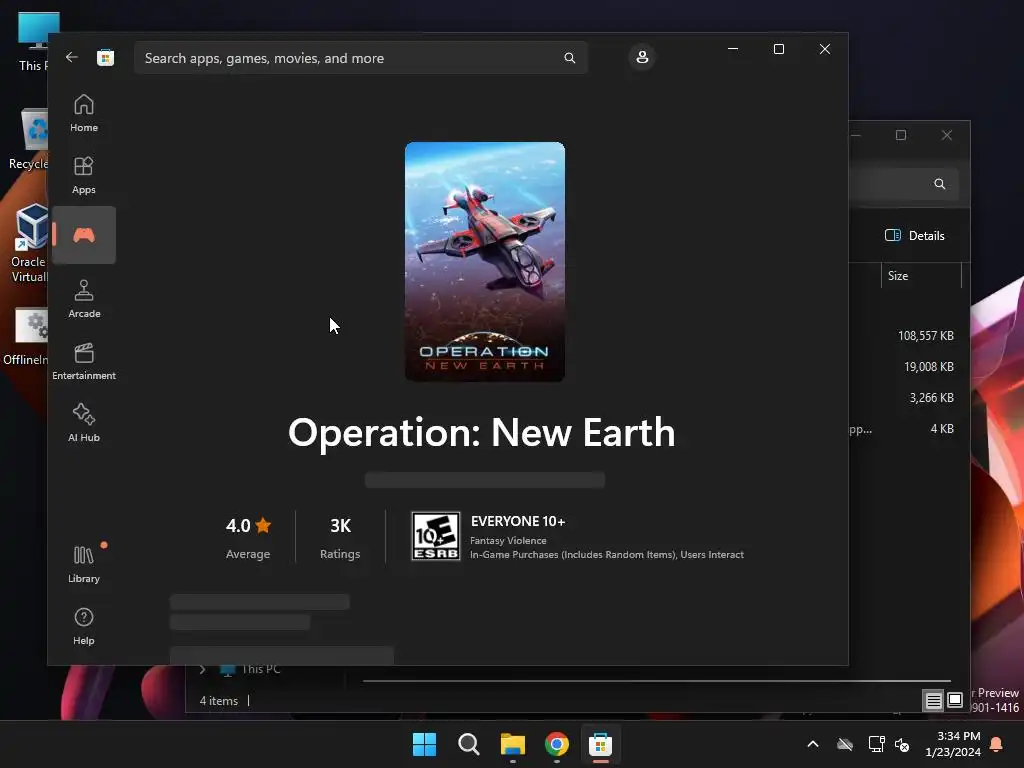Click search icon in File Explorer window

939,184
